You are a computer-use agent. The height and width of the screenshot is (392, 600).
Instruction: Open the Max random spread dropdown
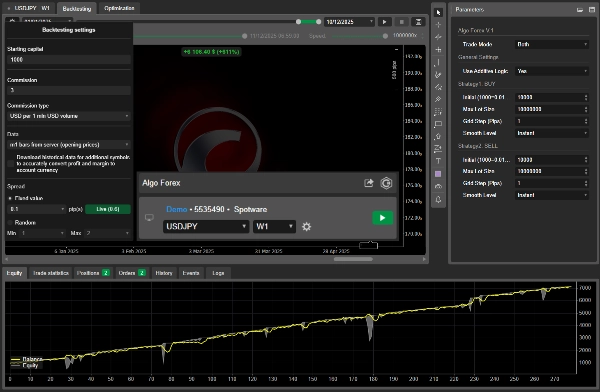(x=107, y=233)
